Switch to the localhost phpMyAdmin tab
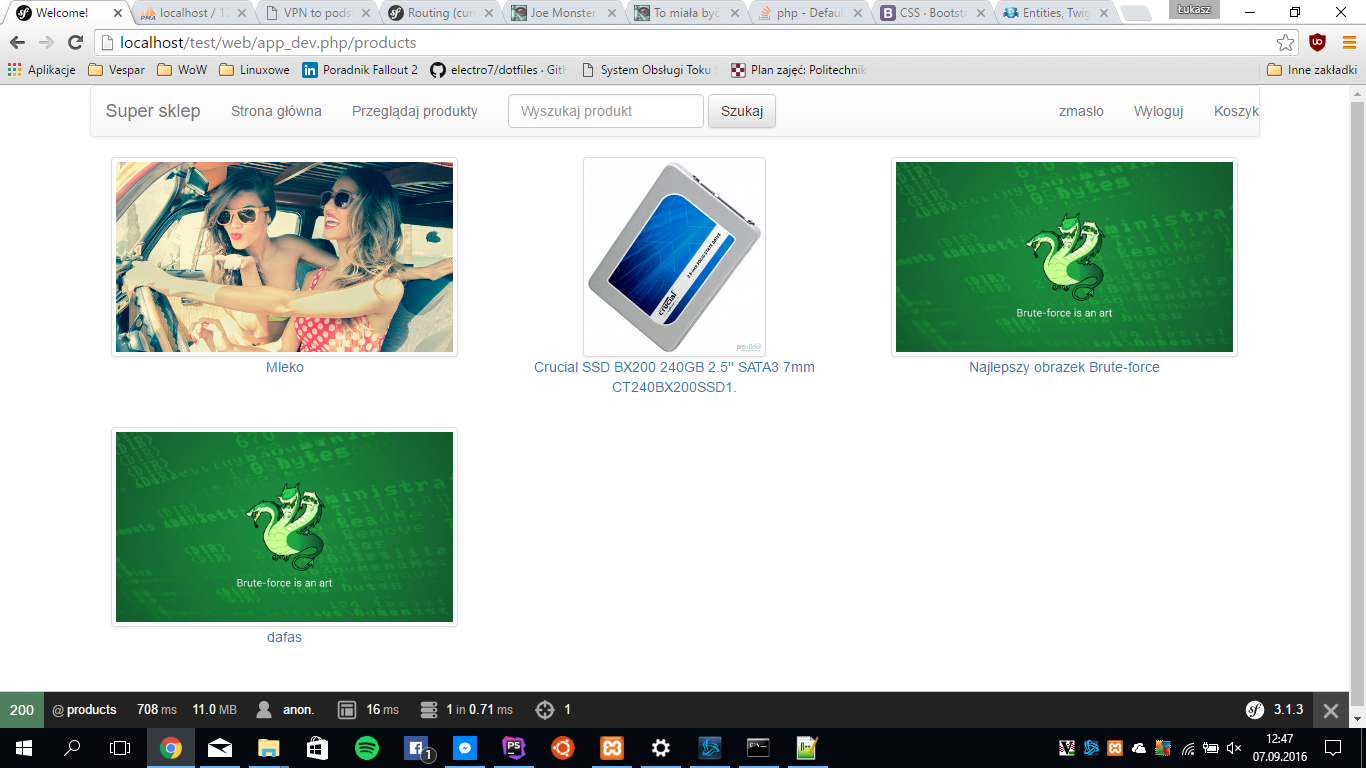Viewport: 1366px width, 768px height. tap(190, 13)
